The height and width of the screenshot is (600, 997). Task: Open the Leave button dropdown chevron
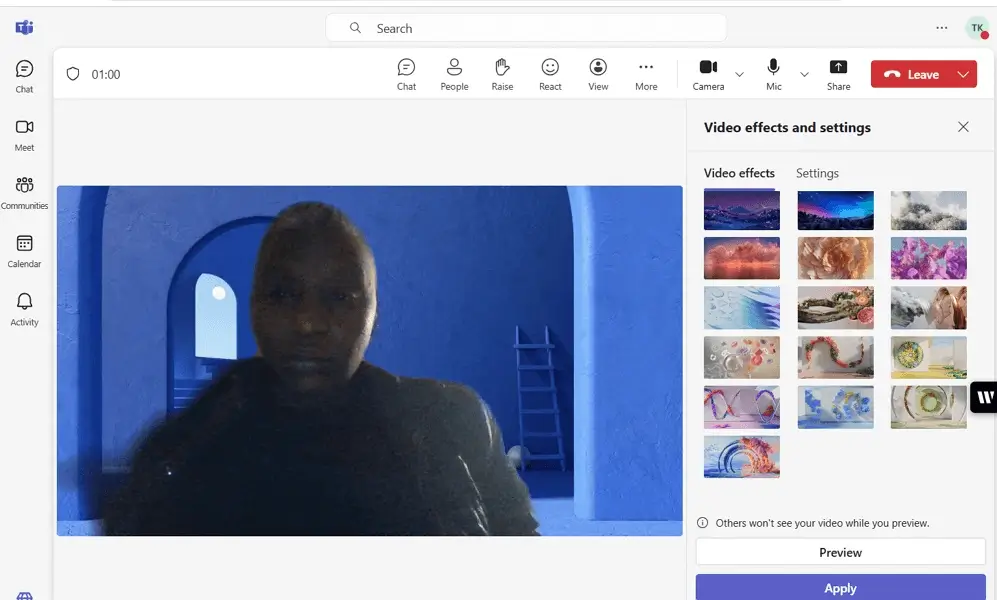point(963,74)
